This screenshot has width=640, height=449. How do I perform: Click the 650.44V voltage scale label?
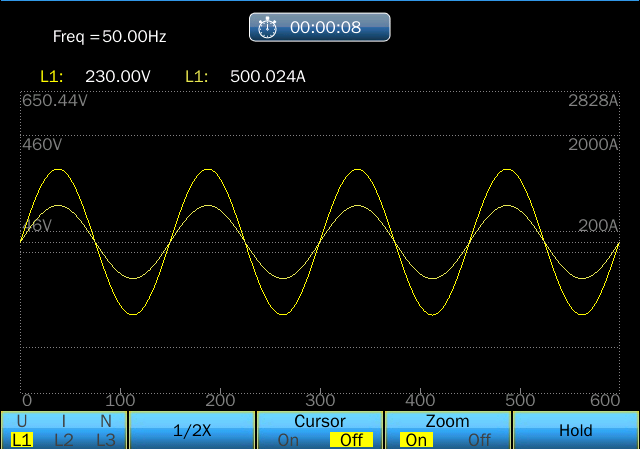click(x=56, y=101)
